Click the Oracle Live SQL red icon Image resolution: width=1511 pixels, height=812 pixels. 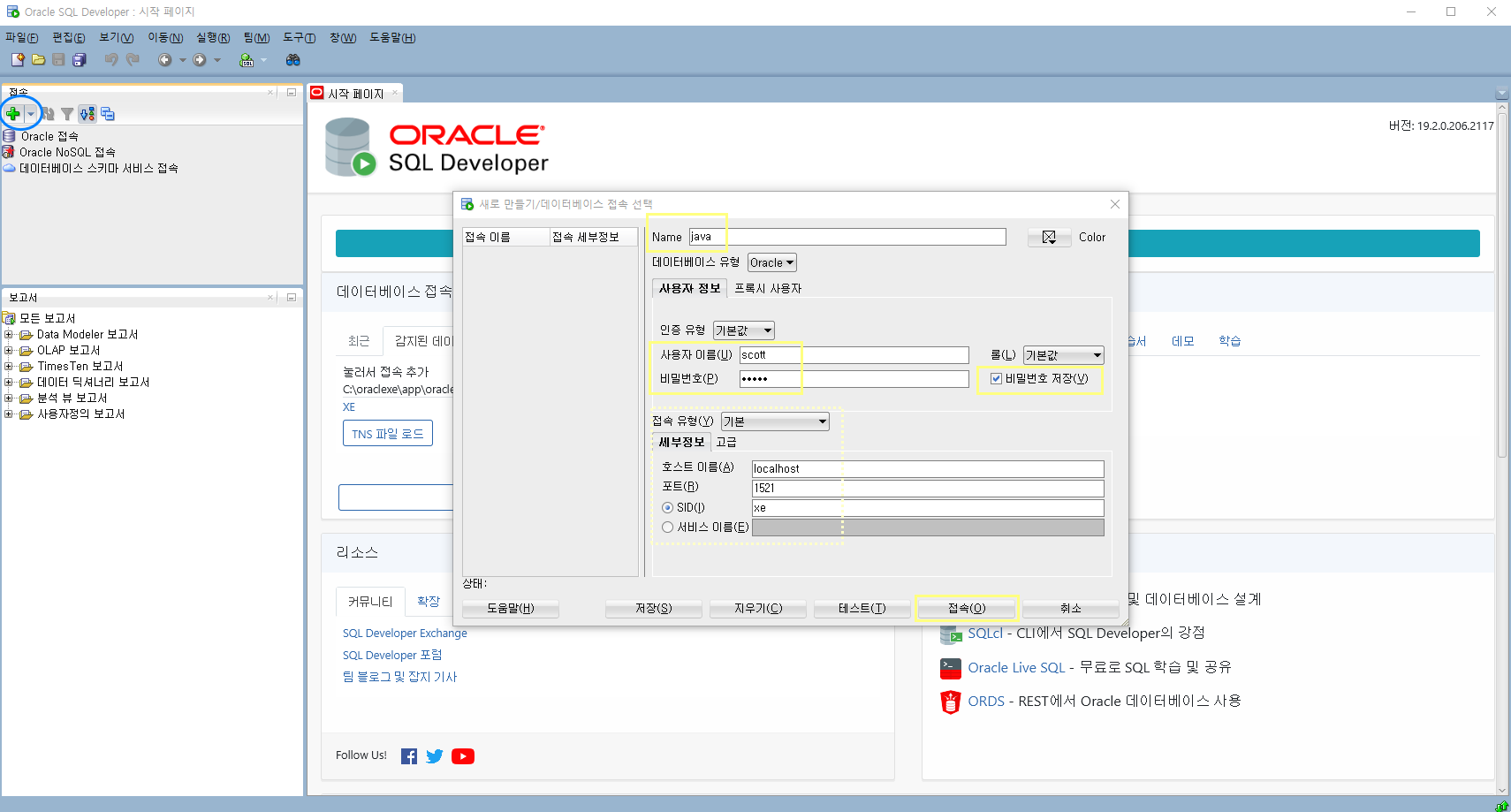(951, 668)
